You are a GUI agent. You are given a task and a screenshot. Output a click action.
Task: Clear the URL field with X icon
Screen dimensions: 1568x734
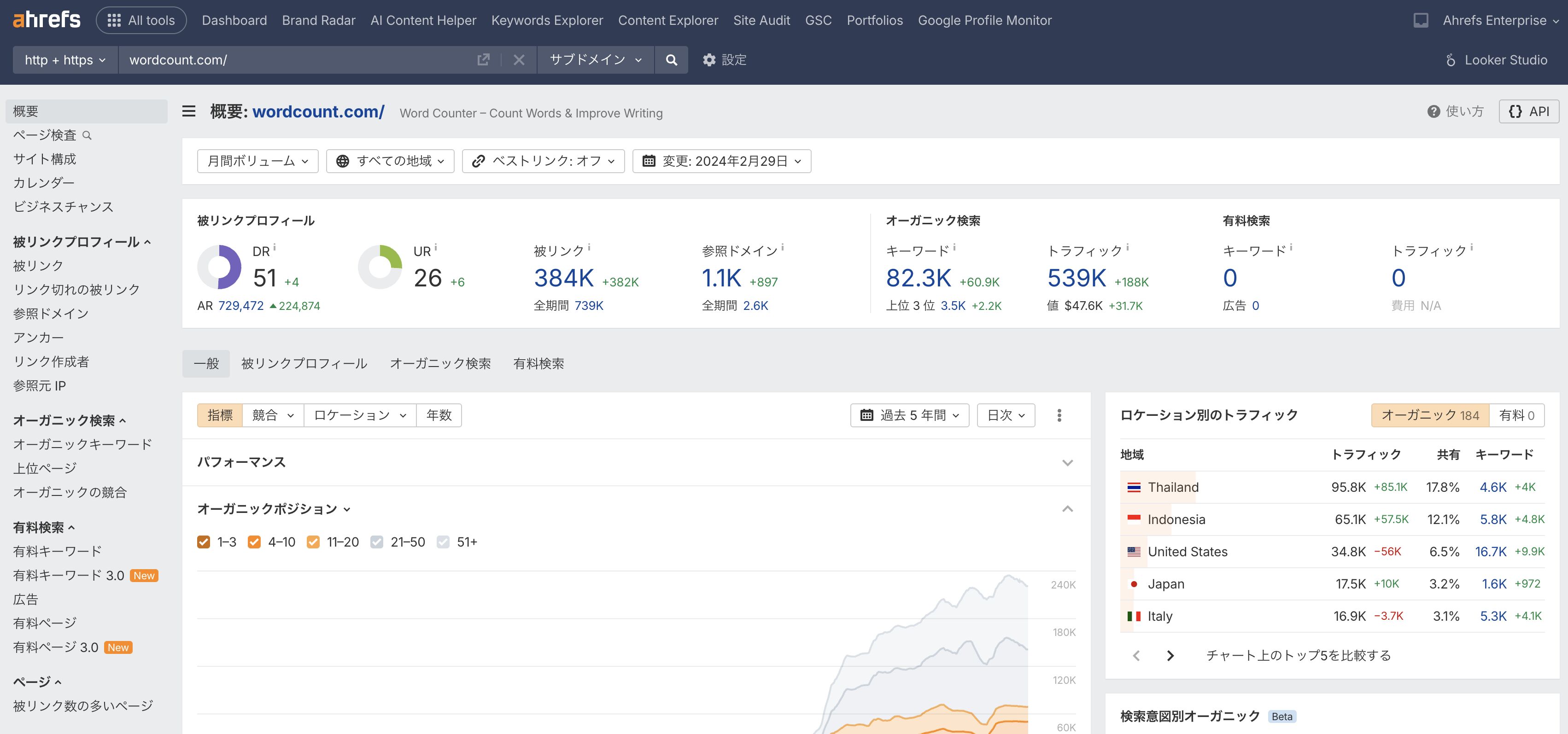point(519,60)
